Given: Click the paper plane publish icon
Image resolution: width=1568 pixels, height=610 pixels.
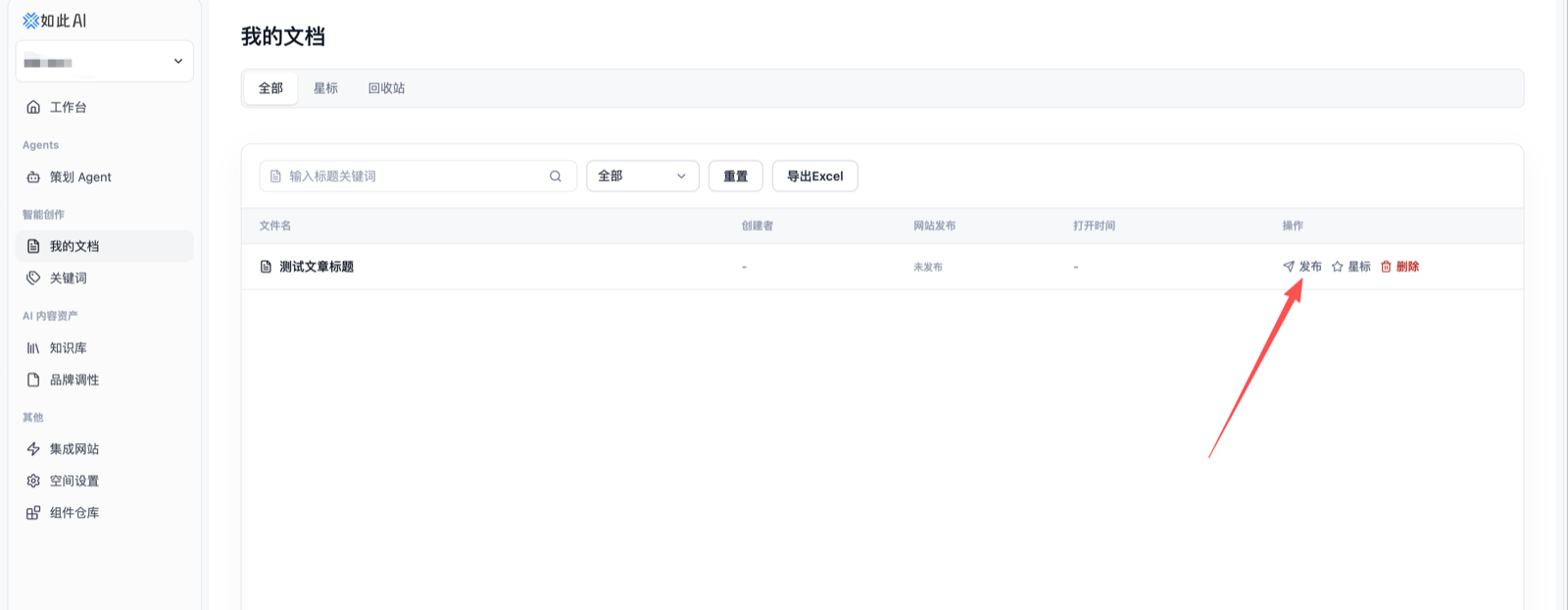Looking at the screenshot, I should [1289, 267].
